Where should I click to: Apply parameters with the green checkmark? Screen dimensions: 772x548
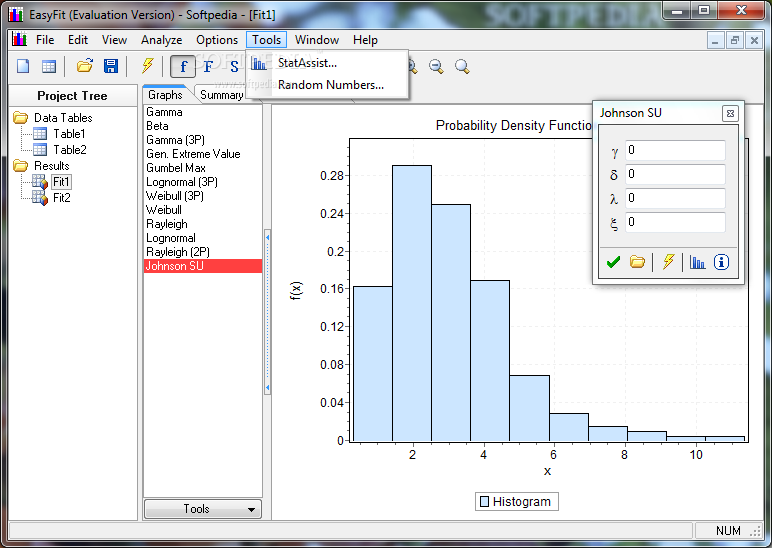613,262
